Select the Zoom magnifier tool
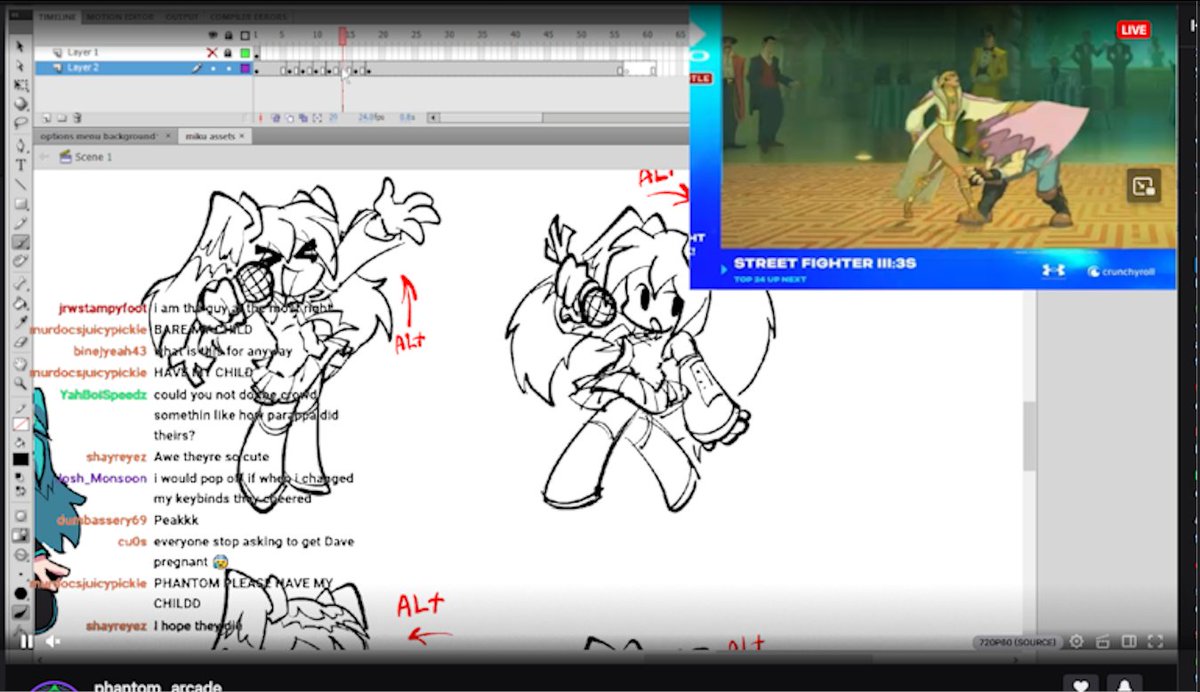This screenshot has height=692, width=1200. click(20, 383)
